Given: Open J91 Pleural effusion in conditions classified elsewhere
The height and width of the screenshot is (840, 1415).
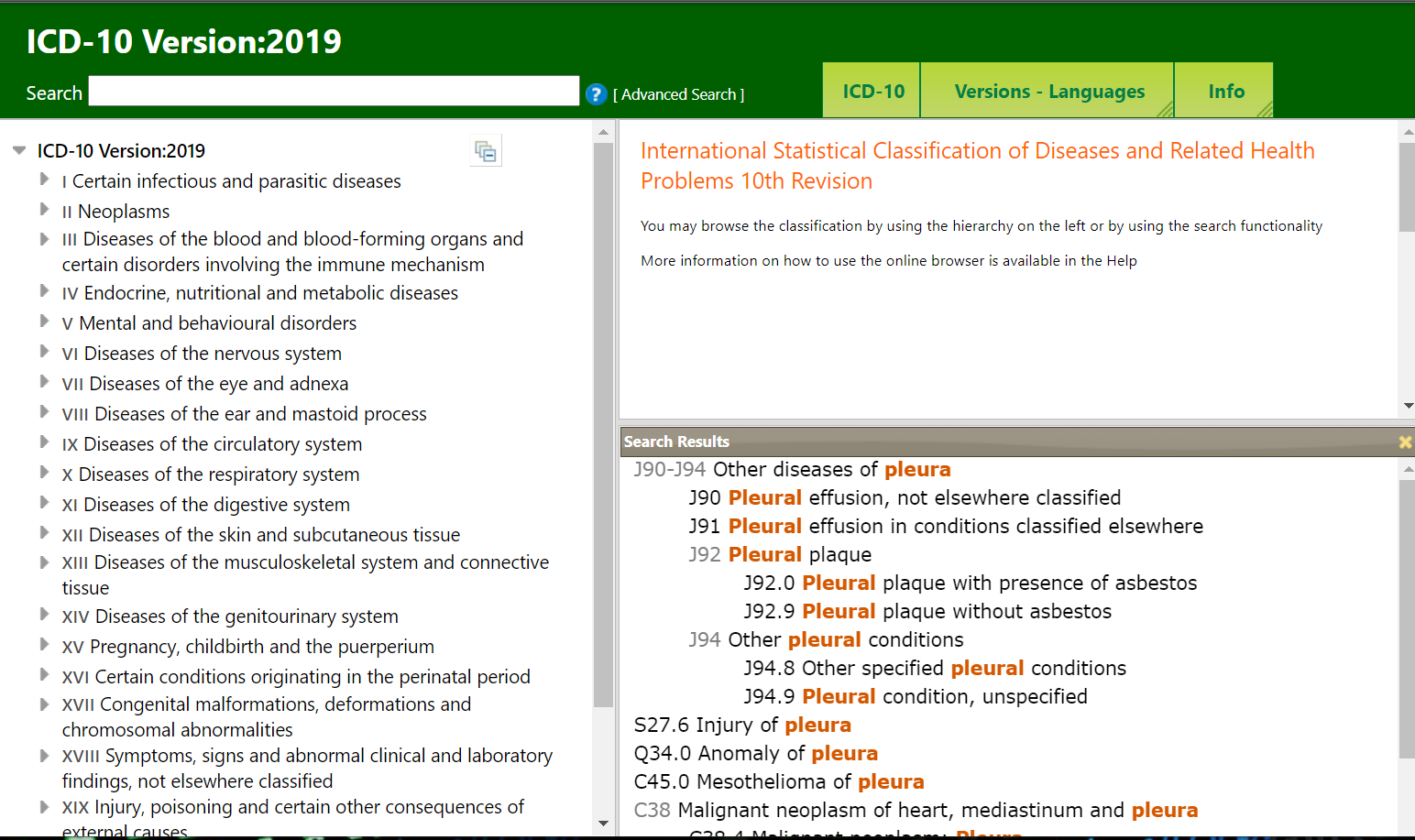Looking at the screenshot, I should pyautogui.click(x=946, y=526).
